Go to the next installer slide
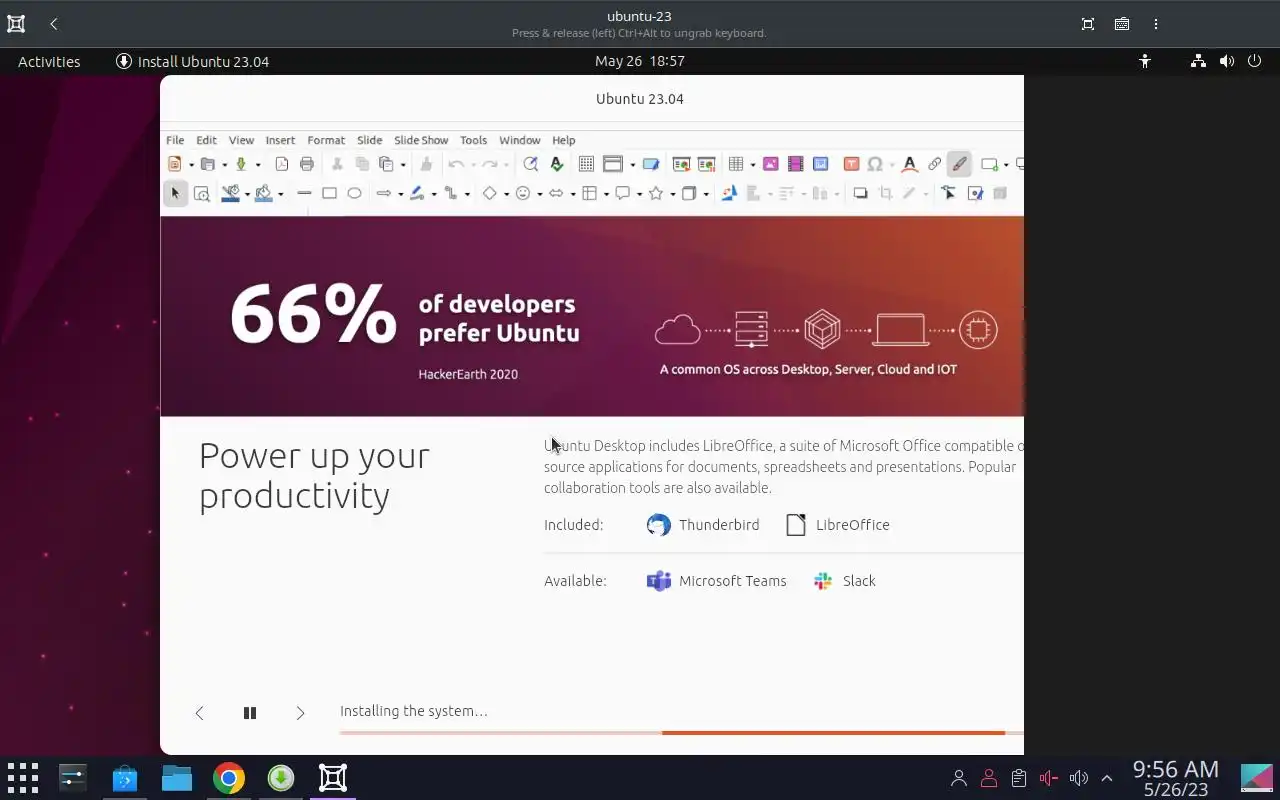Image resolution: width=1280 pixels, height=800 pixels. pyautogui.click(x=300, y=713)
